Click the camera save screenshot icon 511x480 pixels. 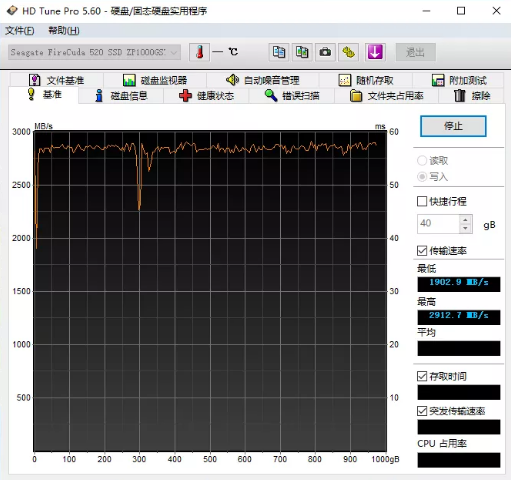[325, 52]
